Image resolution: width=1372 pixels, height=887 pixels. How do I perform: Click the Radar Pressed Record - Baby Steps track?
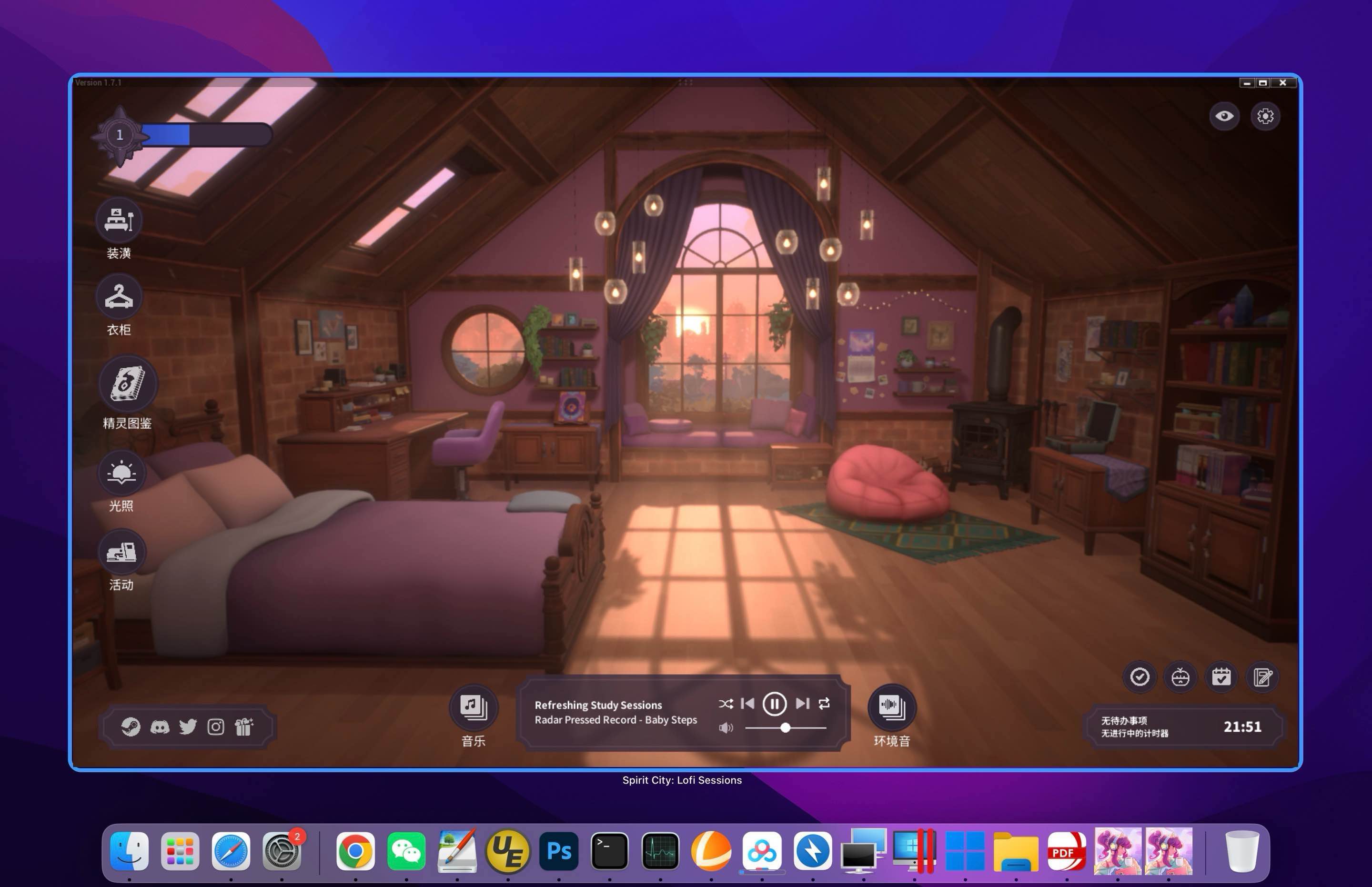click(615, 720)
